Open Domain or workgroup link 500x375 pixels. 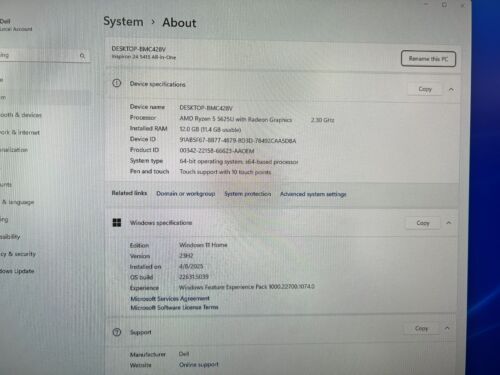coord(186,194)
